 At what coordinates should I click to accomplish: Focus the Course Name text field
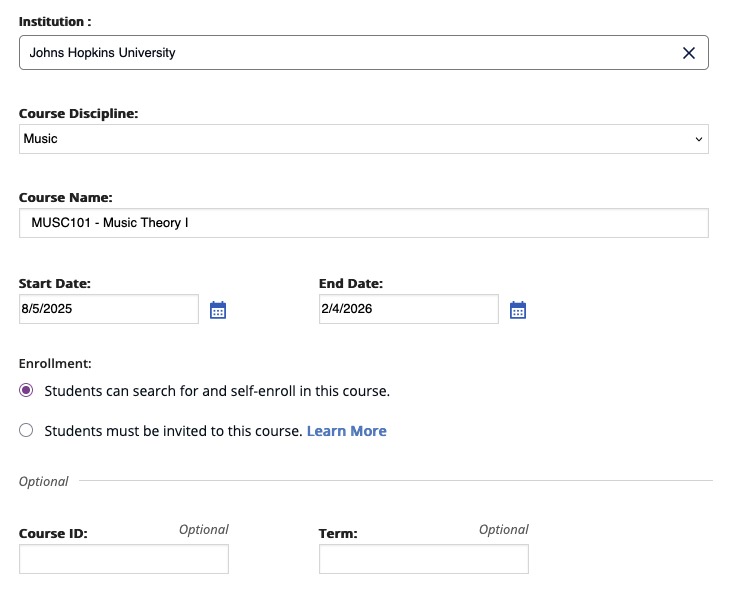[364, 223]
